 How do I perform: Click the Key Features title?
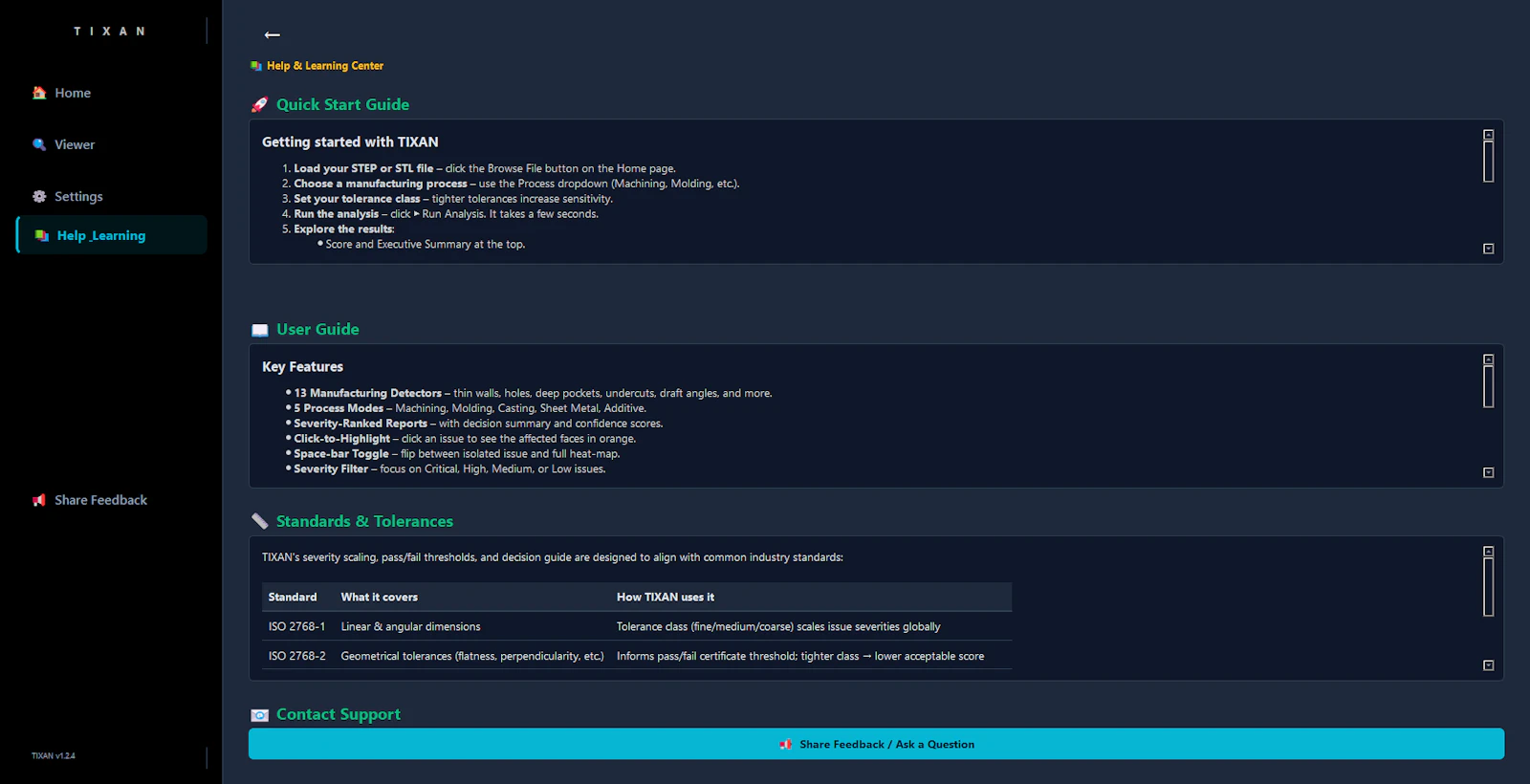(302, 366)
